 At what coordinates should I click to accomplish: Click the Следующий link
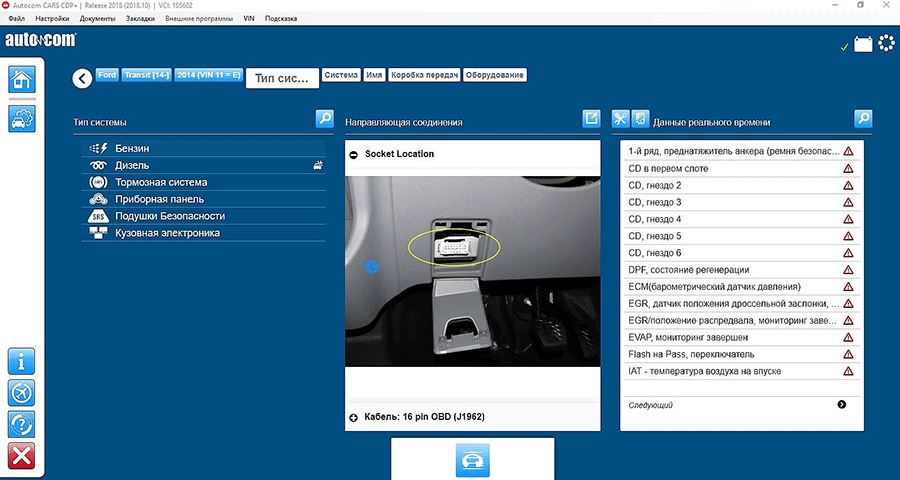tap(650, 405)
